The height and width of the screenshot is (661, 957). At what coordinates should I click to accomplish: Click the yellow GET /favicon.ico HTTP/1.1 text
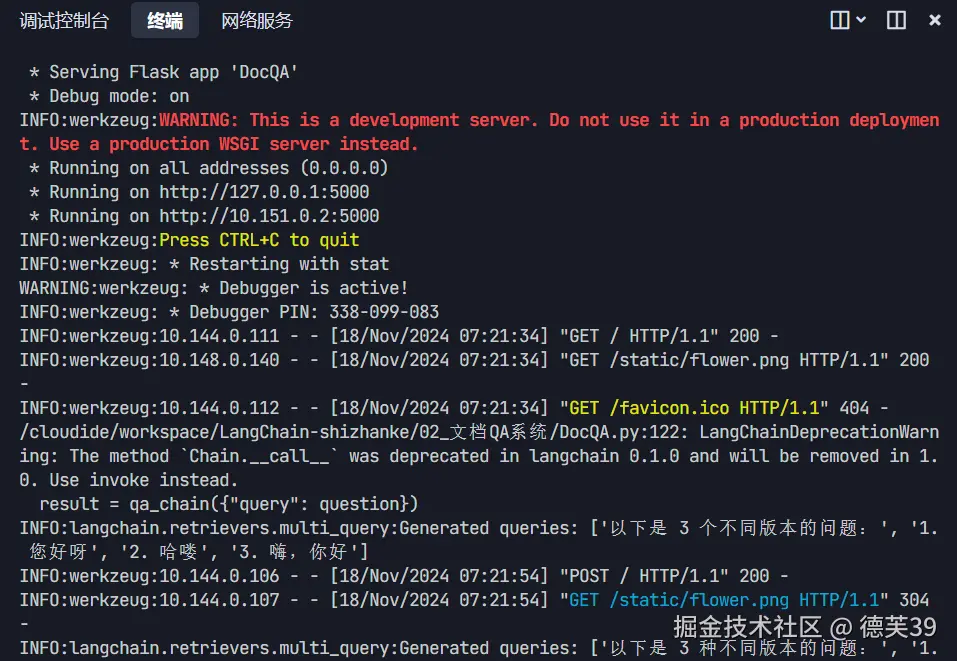693,408
